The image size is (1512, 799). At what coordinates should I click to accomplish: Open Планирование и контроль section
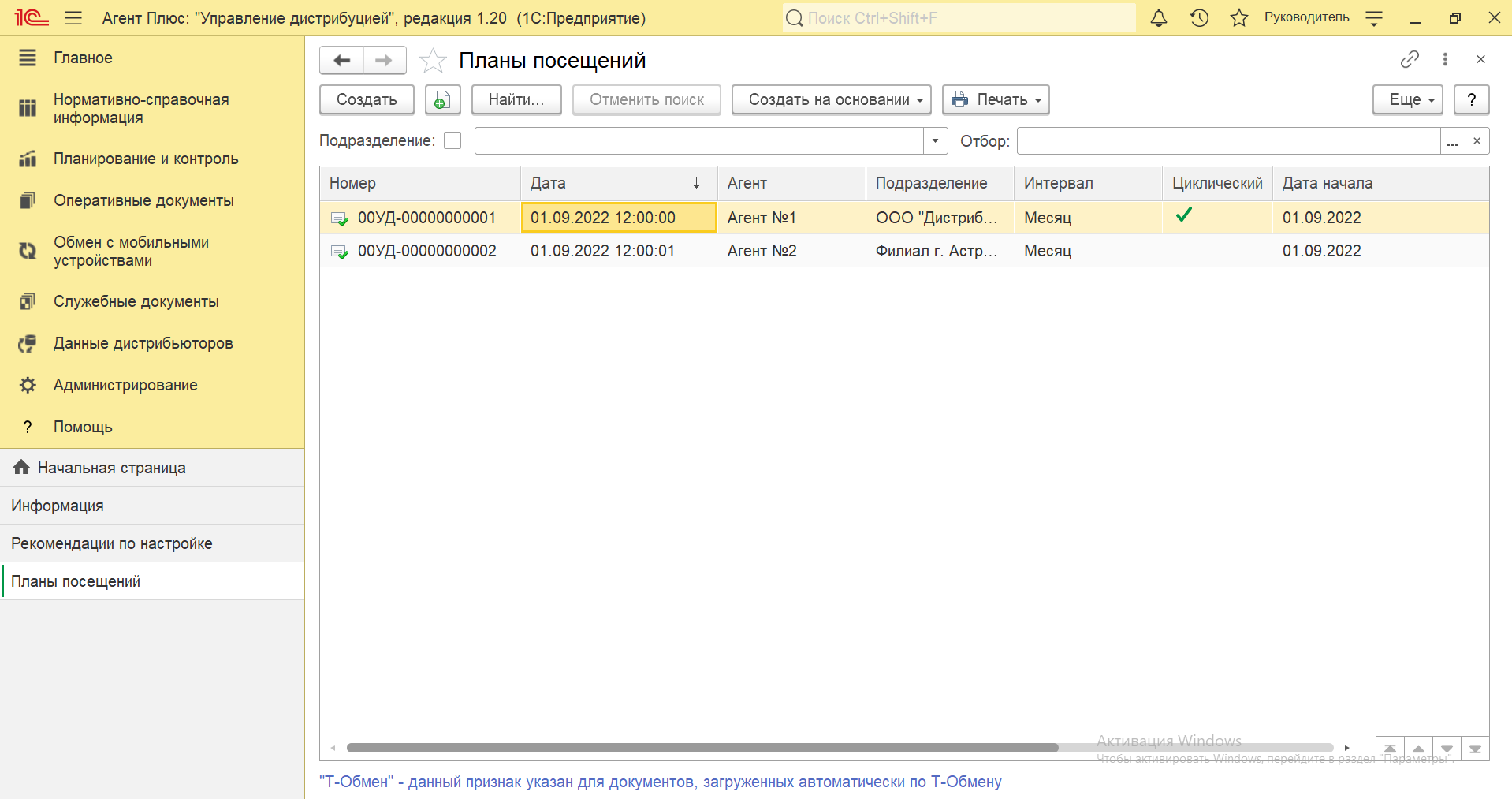pyautogui.click(x=152, y=159)
